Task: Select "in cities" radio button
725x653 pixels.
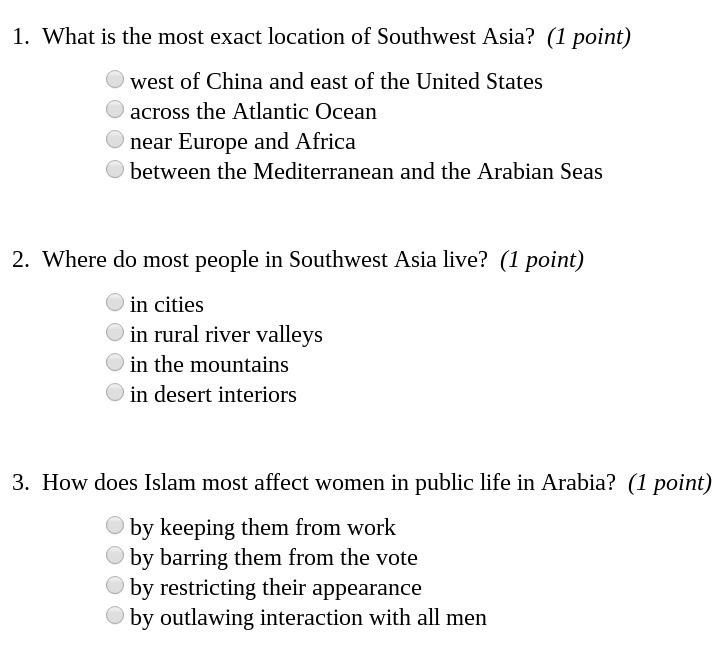Action: (x=115, y=302)
